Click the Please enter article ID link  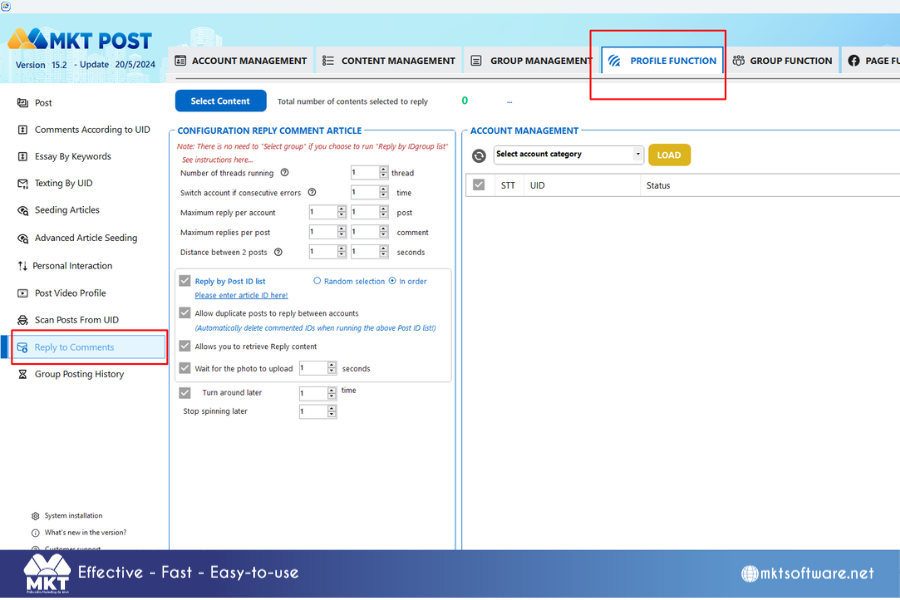[x=241, y=295]
